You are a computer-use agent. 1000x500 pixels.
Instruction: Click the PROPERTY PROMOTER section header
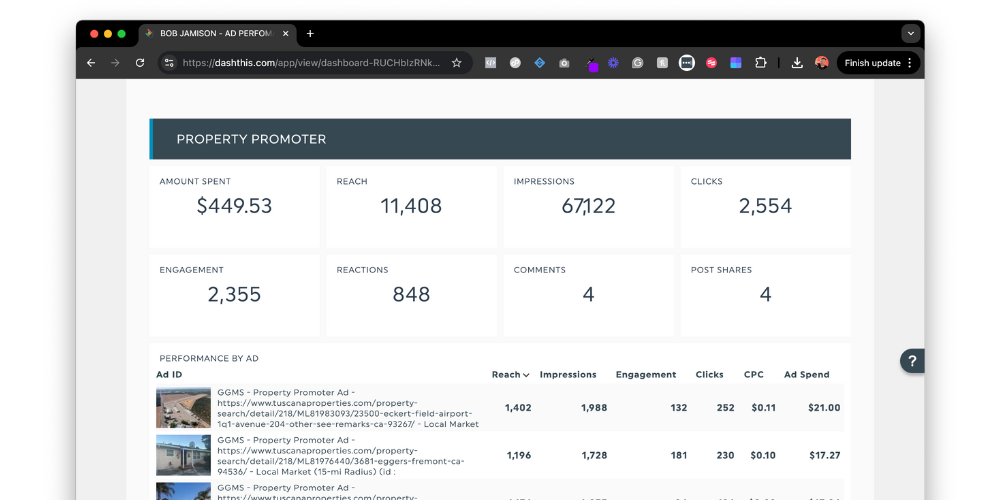[x=500, y=139]
